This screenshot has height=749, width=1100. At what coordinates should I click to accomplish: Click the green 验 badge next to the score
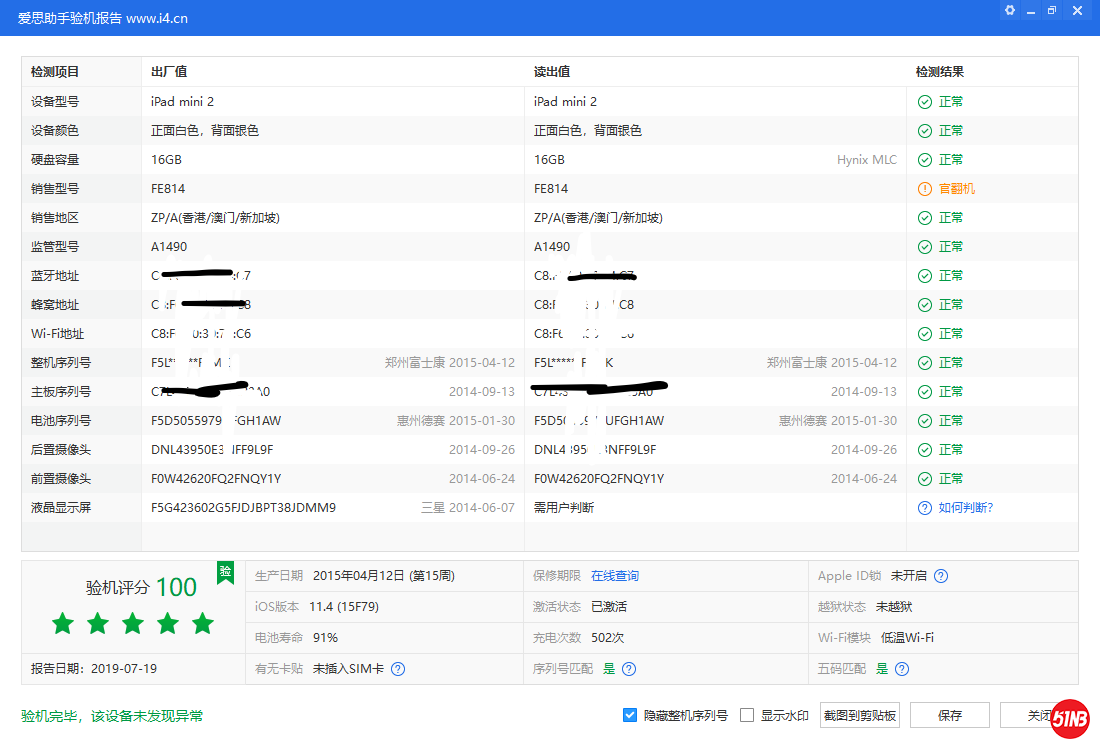coord(226,573)
